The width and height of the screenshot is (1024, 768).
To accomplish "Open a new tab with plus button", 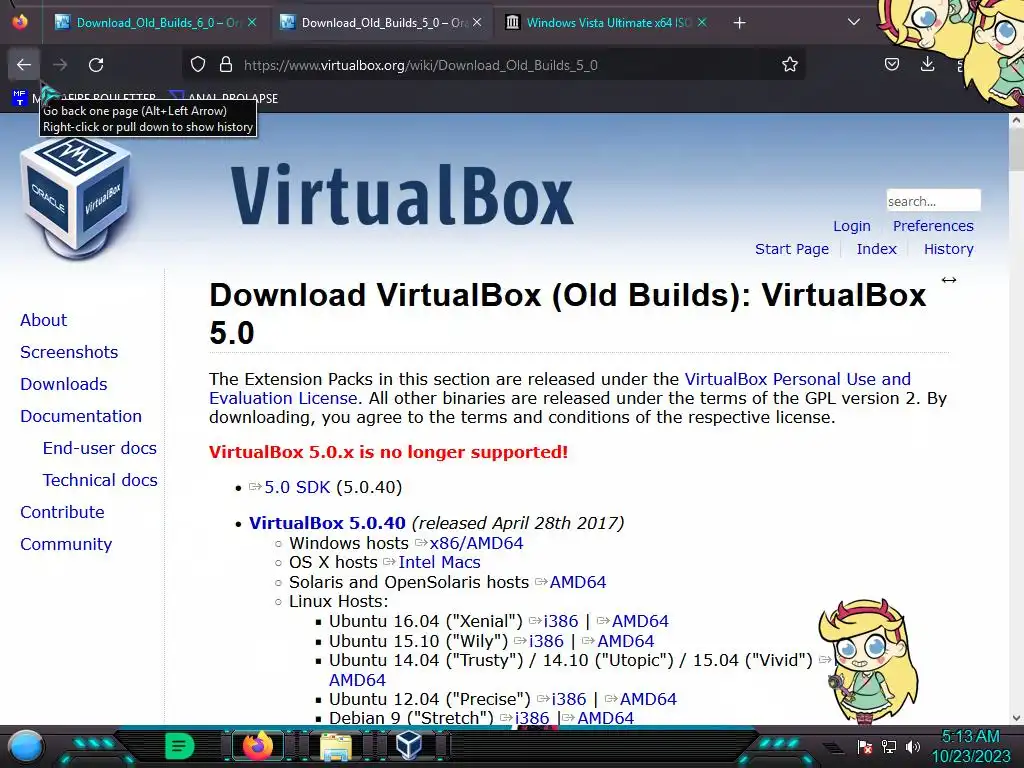I will click(x=739, y=23).
